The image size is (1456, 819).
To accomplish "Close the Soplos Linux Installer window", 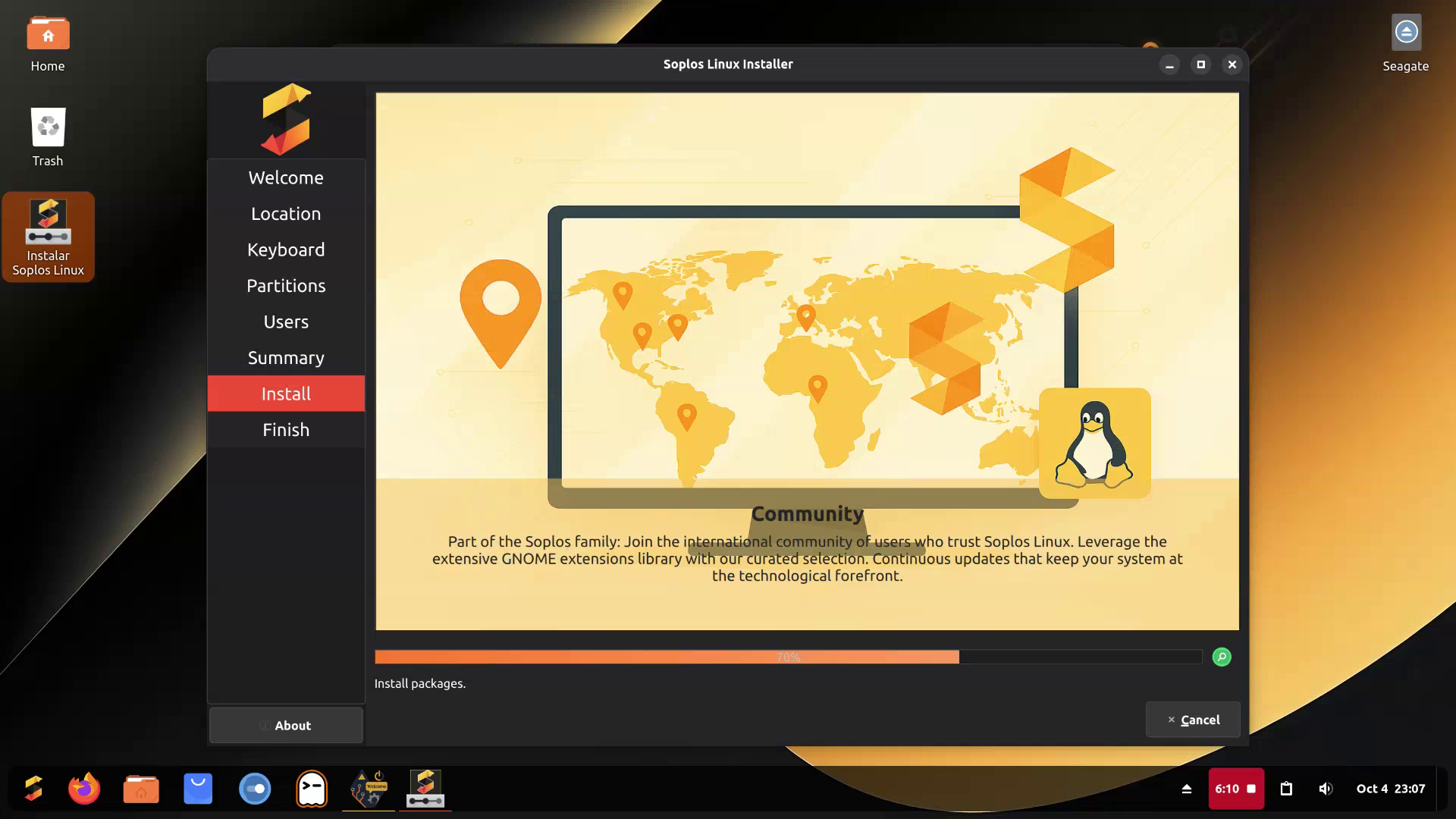I will click(1232, 64).
